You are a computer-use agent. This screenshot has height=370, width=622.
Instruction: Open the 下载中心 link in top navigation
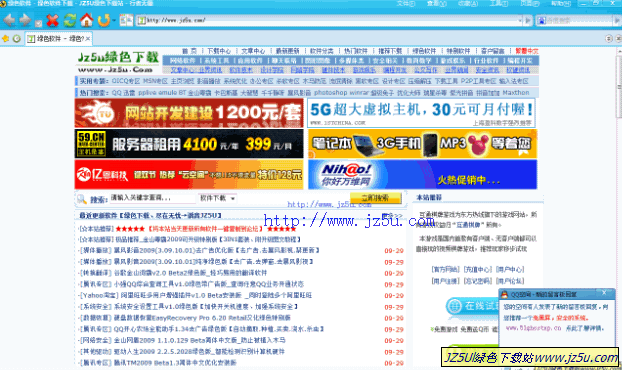tap(219, 51)
